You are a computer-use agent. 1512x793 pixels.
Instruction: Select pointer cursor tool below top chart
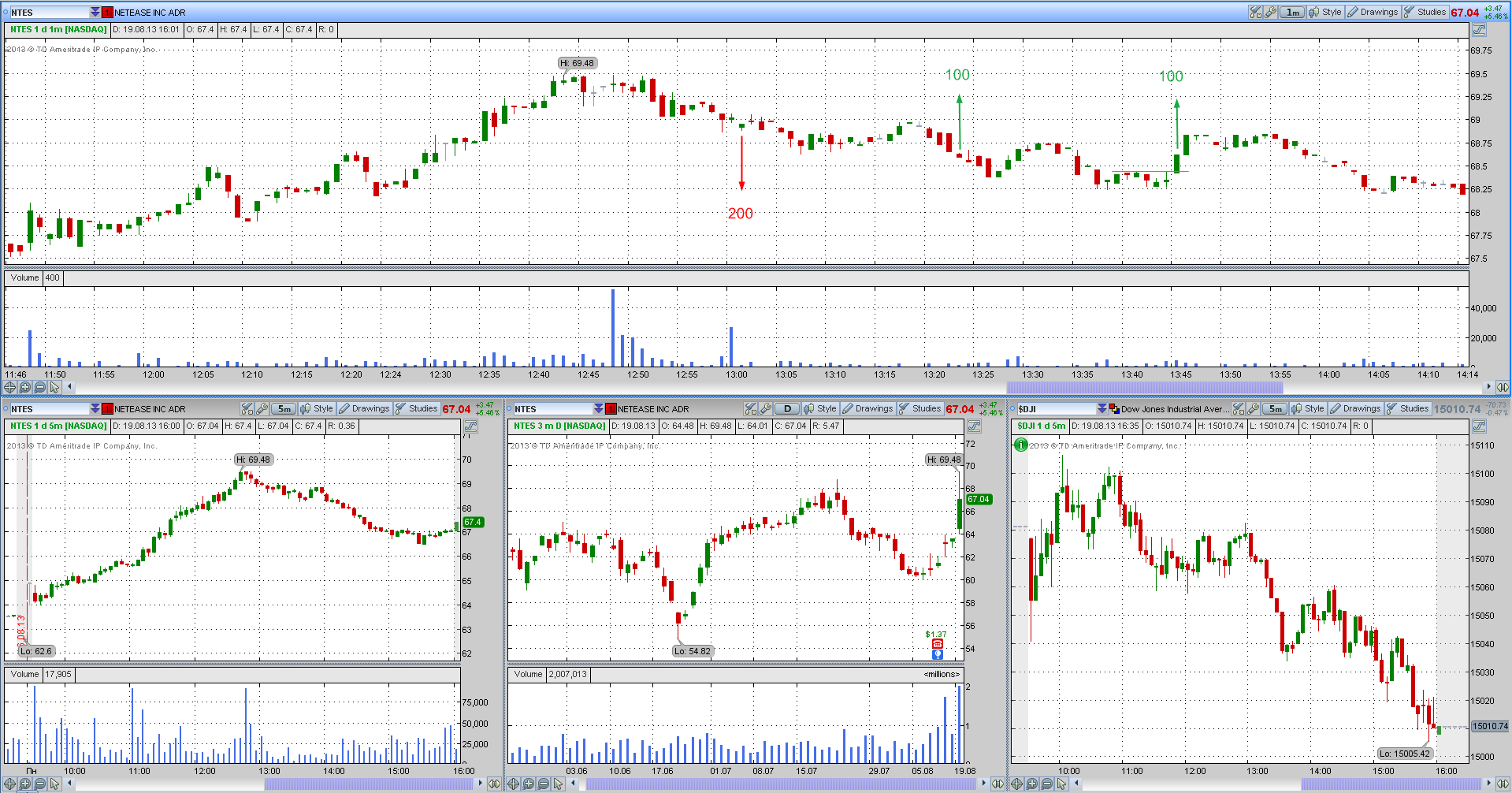point(54,387)
